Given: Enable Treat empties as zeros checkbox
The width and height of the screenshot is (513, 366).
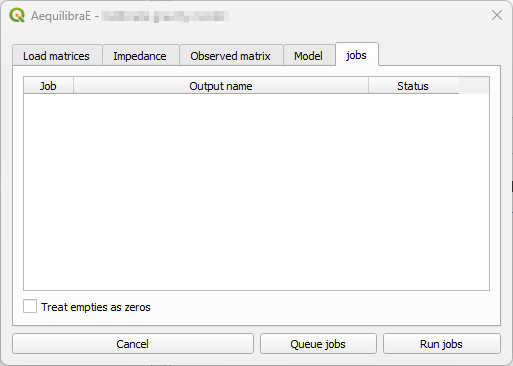Looking at the screenshot, I should click(30, 306).
